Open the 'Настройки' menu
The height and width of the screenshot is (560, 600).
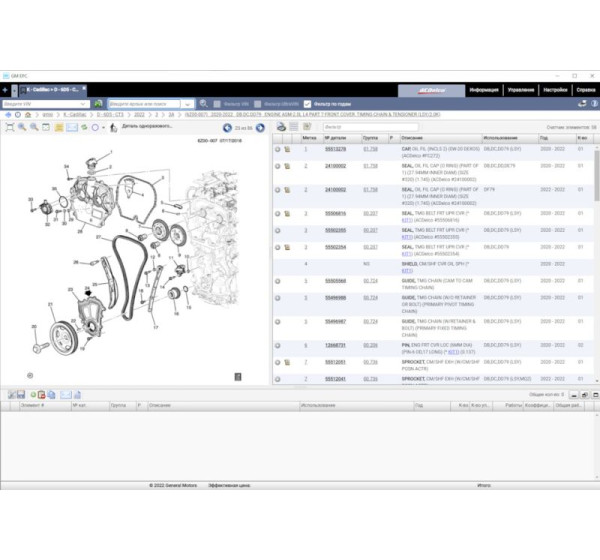(554, 89)
